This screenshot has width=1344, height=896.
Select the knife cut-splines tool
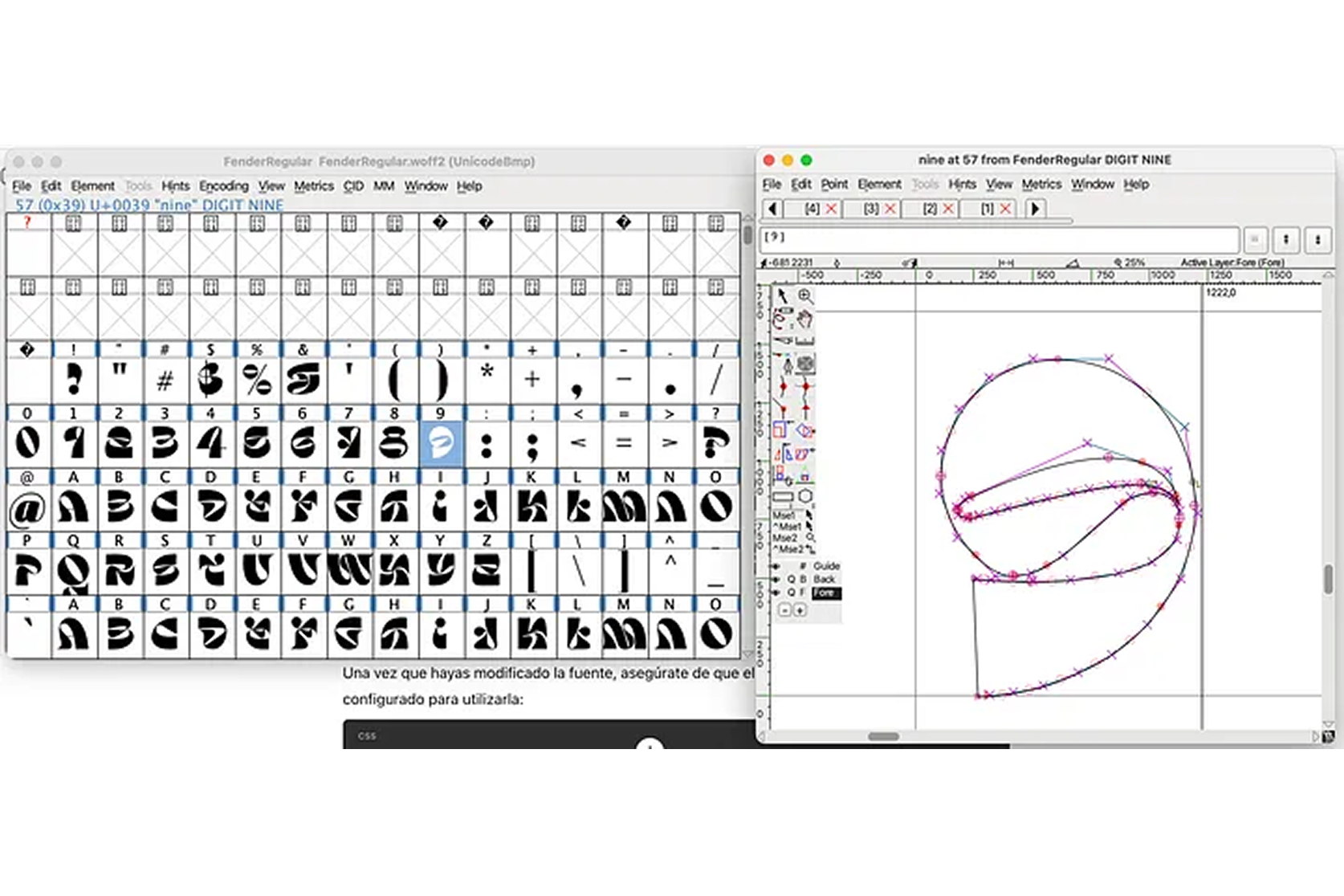tap(781, 340)
